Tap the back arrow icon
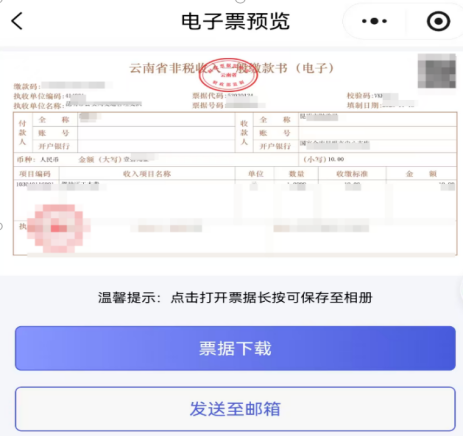 tap(17, 21)
